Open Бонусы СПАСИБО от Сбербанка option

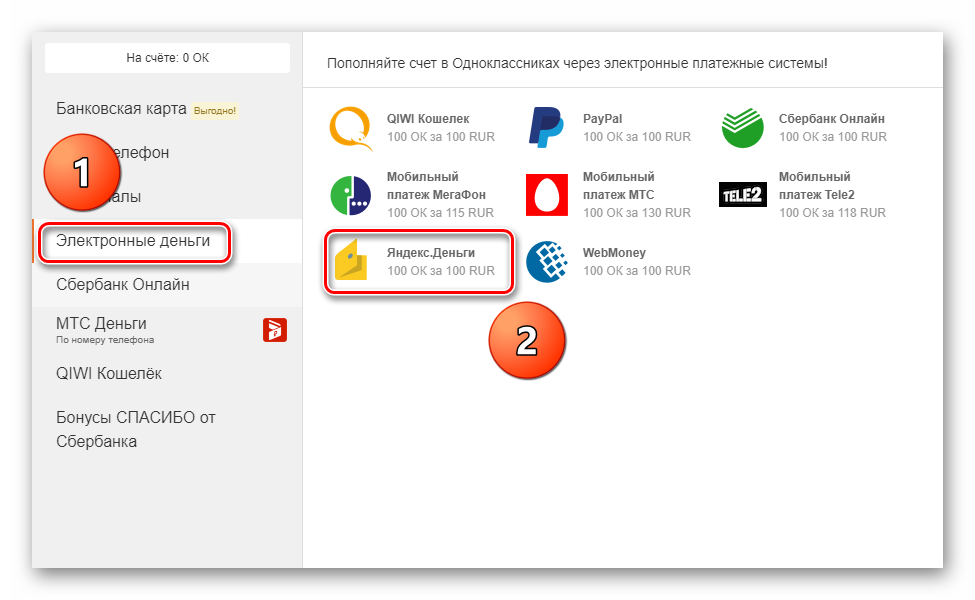[x=136, y=429]
